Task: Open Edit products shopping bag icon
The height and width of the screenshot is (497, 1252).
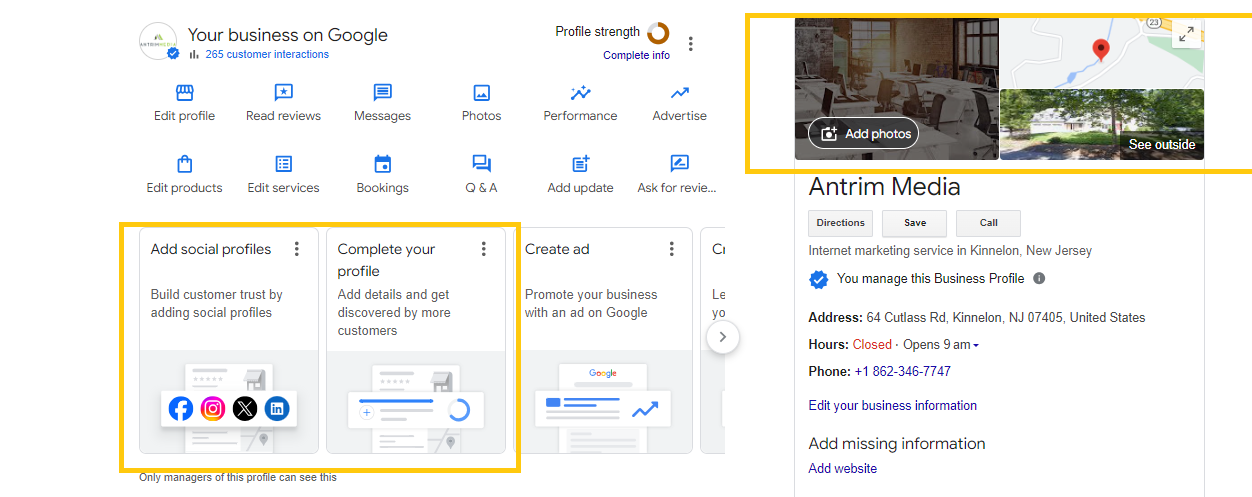Action: pyautogui.click(x=184, y=164)
